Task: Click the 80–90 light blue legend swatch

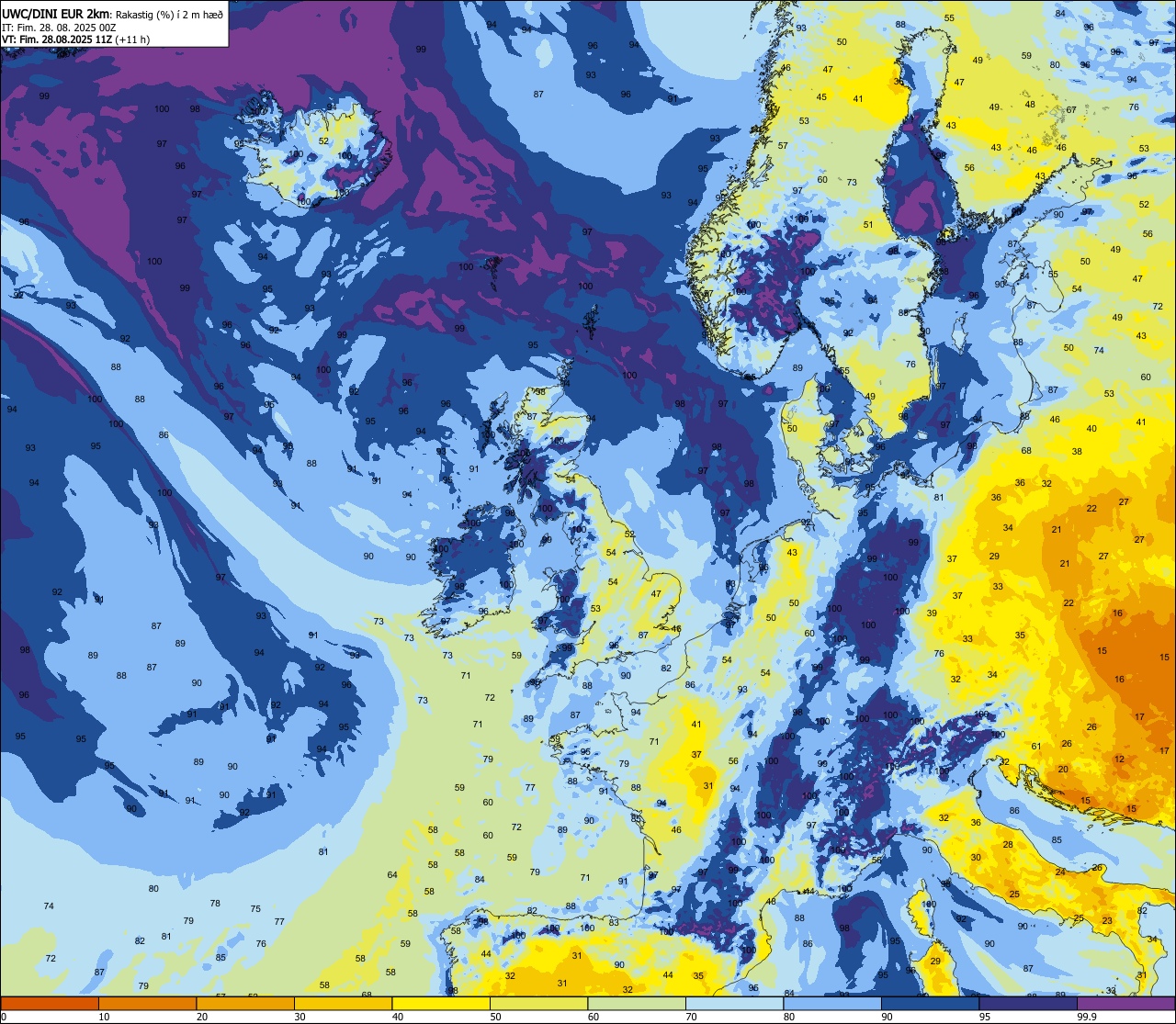Action: (x=832, y=1003)
